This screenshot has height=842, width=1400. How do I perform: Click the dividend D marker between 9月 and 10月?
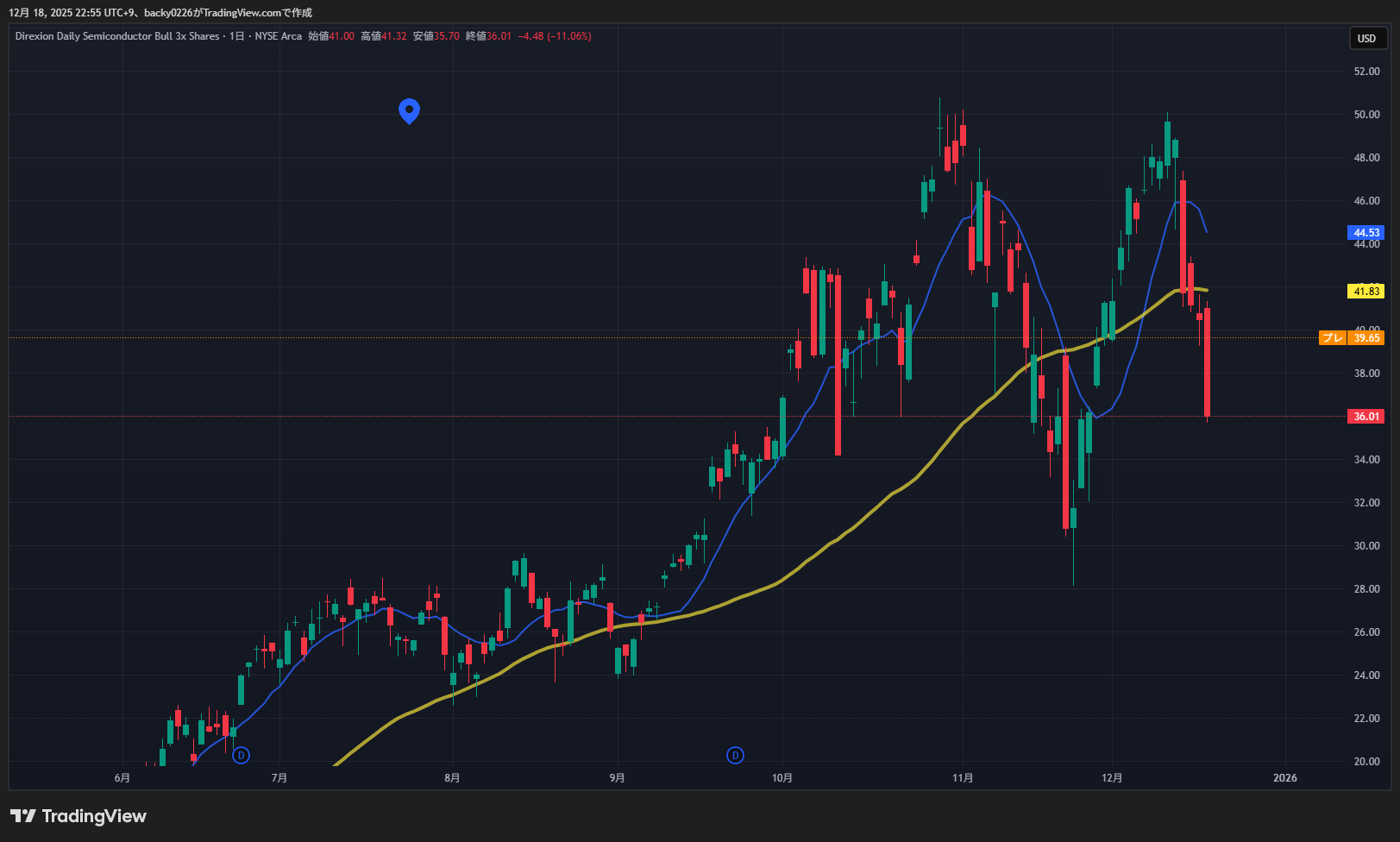tap(735, 756)
